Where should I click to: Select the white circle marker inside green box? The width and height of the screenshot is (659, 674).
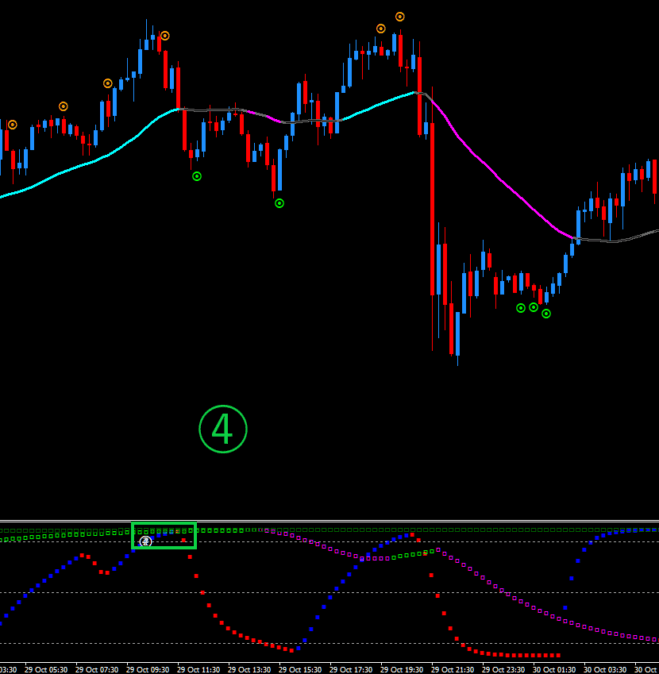tap(145, 541)
